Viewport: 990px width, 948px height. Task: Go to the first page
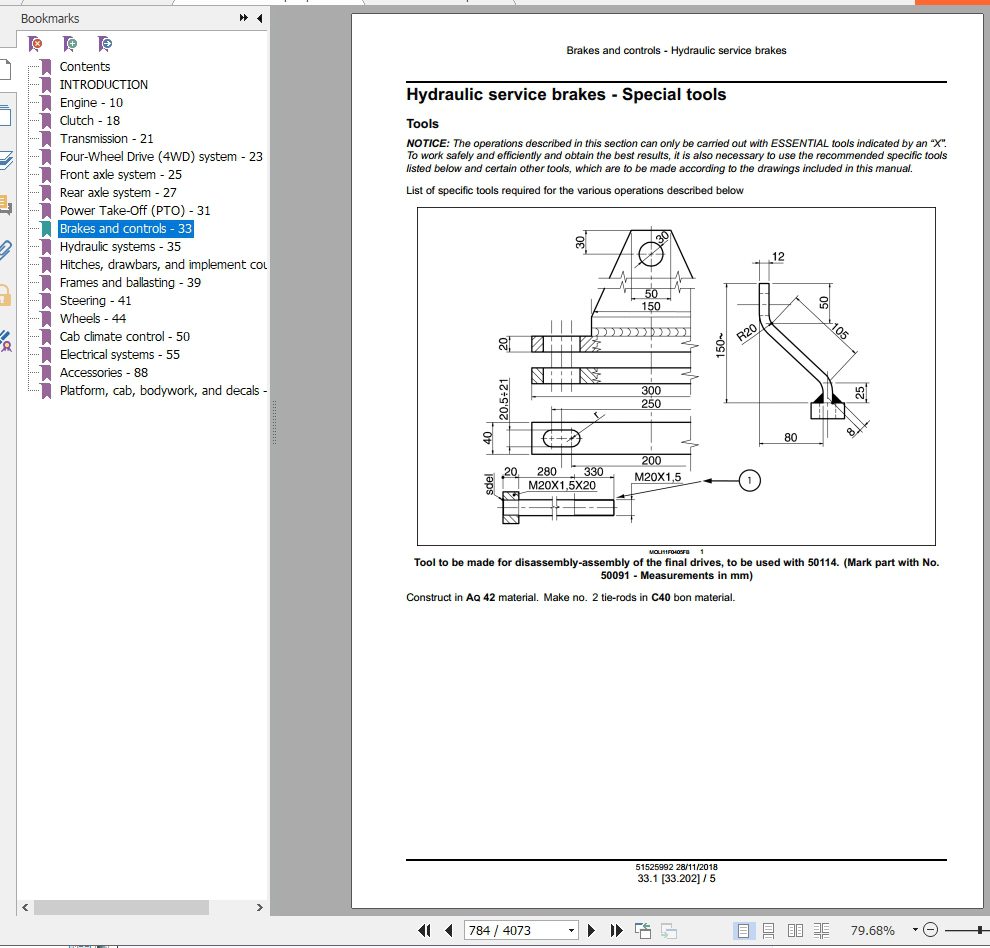[x=424, y=930]
